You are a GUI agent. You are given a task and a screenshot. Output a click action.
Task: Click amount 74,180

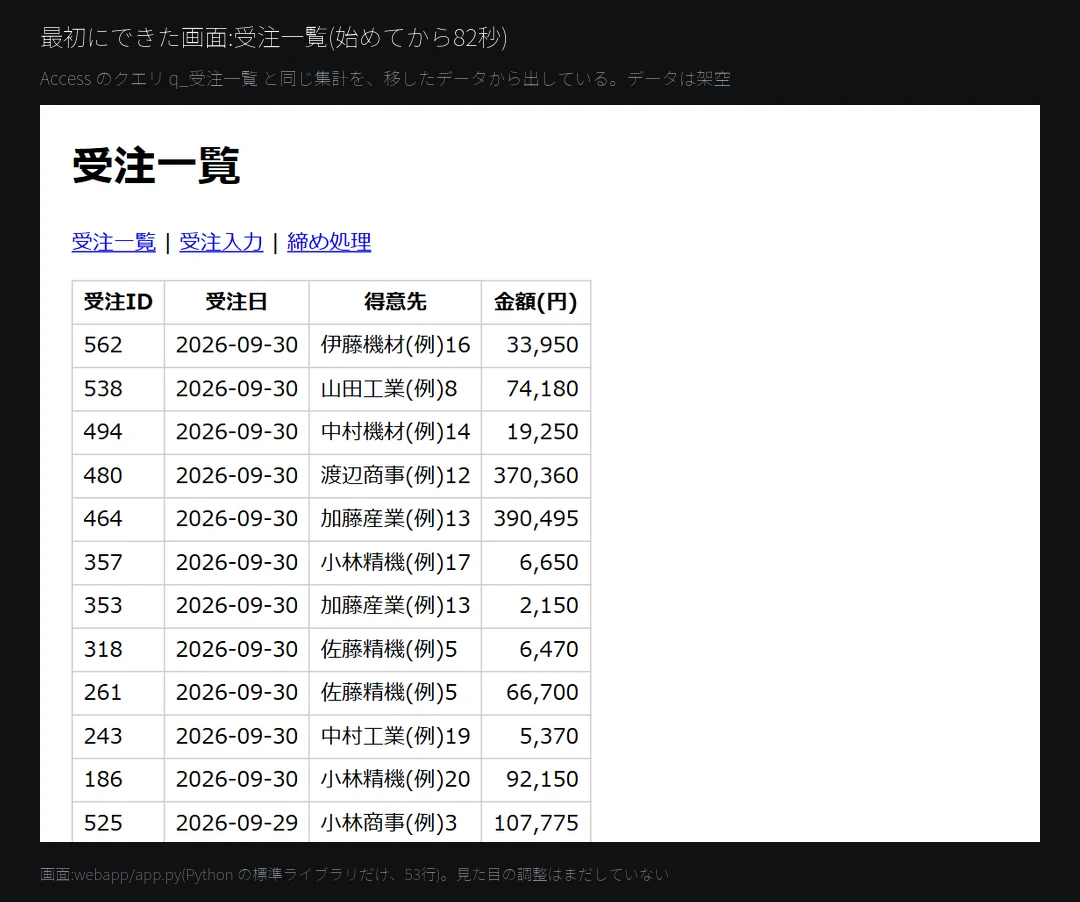536,388
